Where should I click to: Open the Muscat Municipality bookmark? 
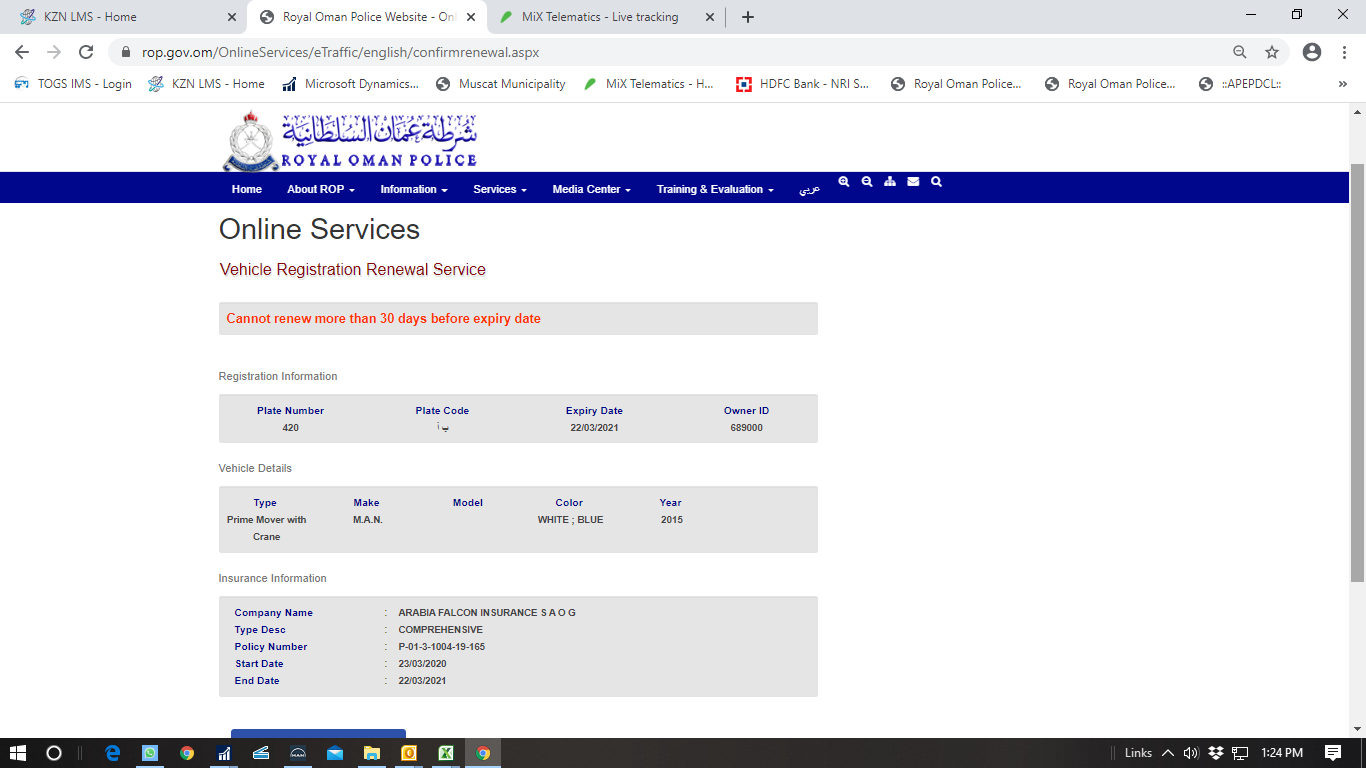click(x=501, y=84)
